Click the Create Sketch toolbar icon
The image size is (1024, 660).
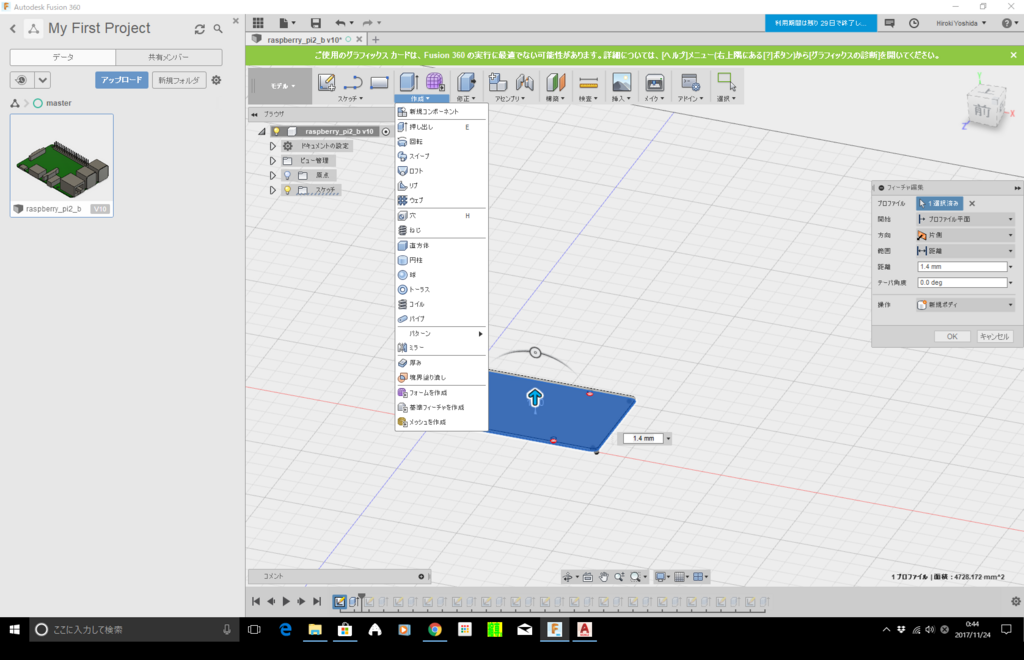pos(327,82)
